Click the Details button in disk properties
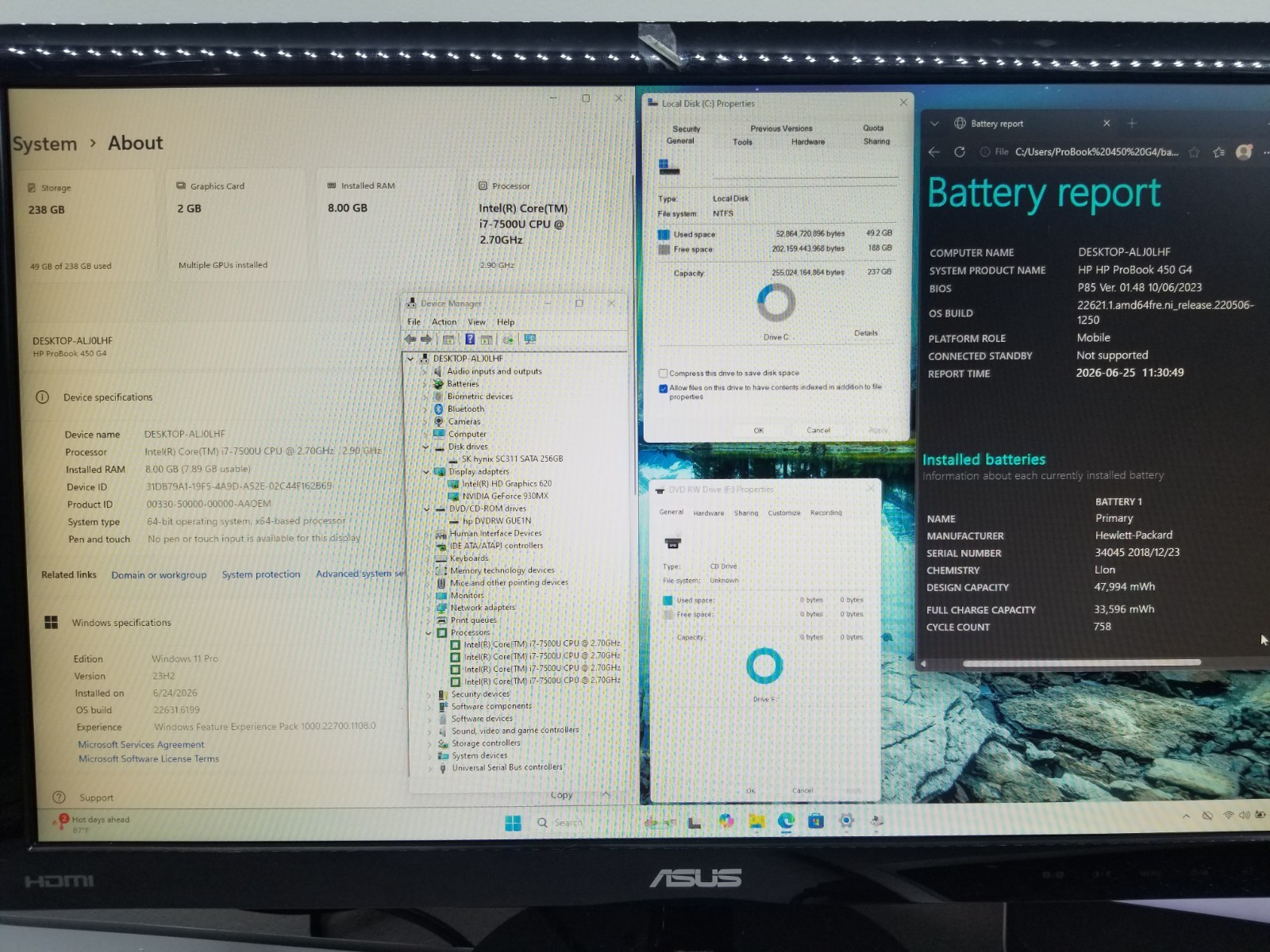1270x952 pixels. pos(866,333)
